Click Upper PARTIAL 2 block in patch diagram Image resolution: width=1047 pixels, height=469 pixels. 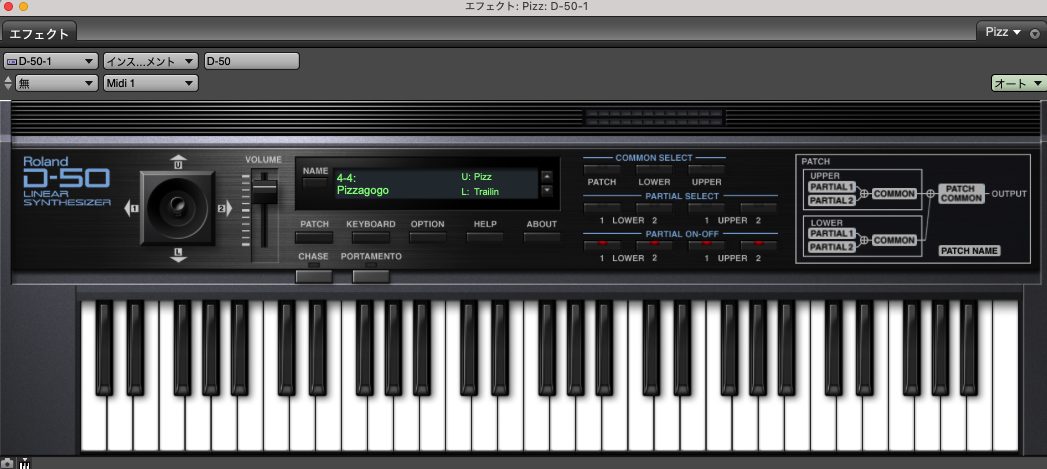pyautogui.click(x=832, y=200)
